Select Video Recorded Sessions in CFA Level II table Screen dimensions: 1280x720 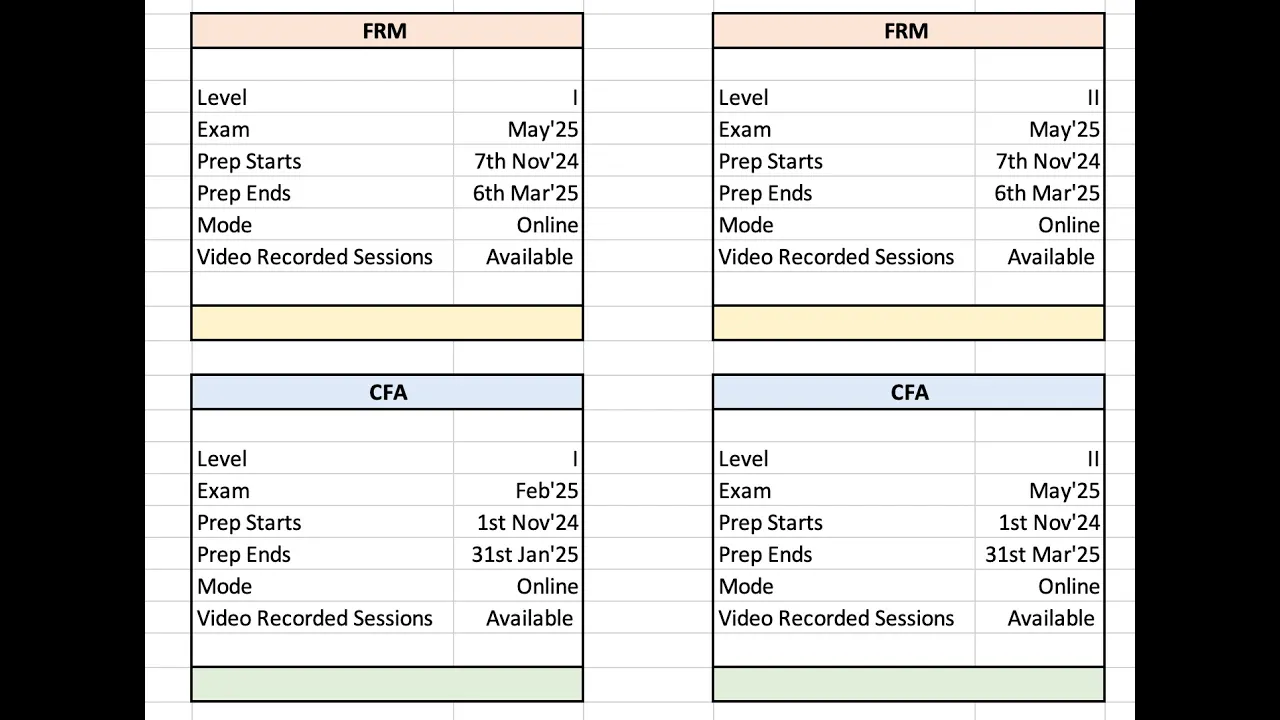point(836,619)
